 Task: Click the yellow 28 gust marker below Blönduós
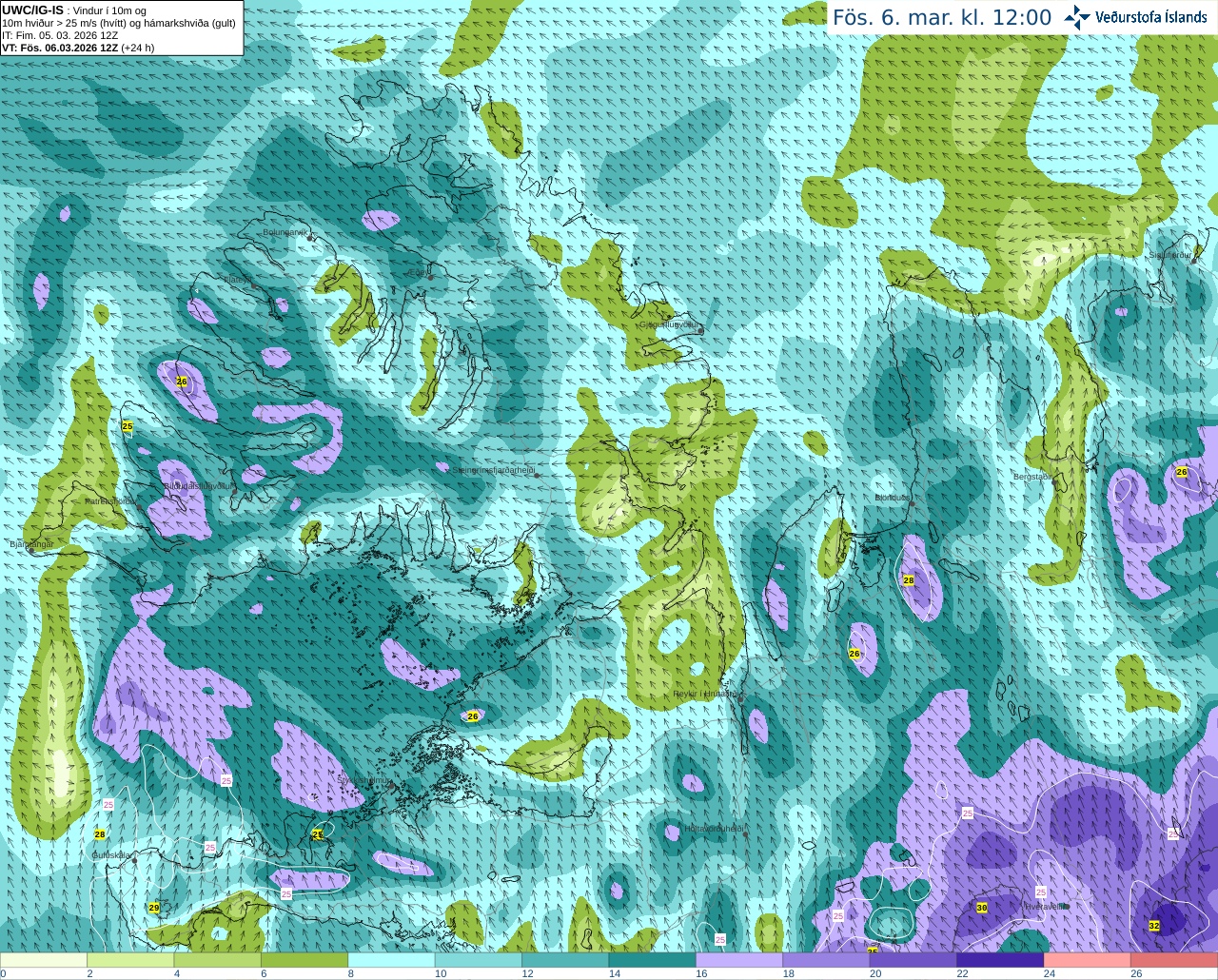908,580
